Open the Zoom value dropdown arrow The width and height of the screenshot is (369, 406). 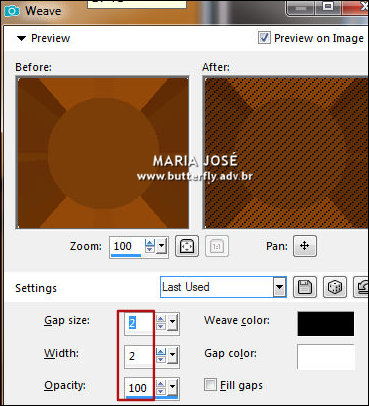pyautogui.click(x=162, y=246)
